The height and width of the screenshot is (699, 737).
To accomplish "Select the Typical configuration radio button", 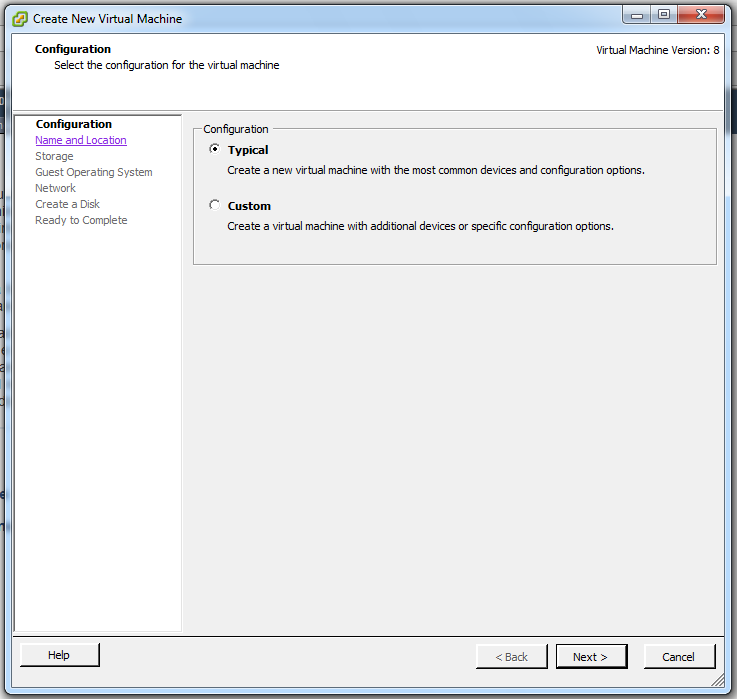I will click(214, 149).
